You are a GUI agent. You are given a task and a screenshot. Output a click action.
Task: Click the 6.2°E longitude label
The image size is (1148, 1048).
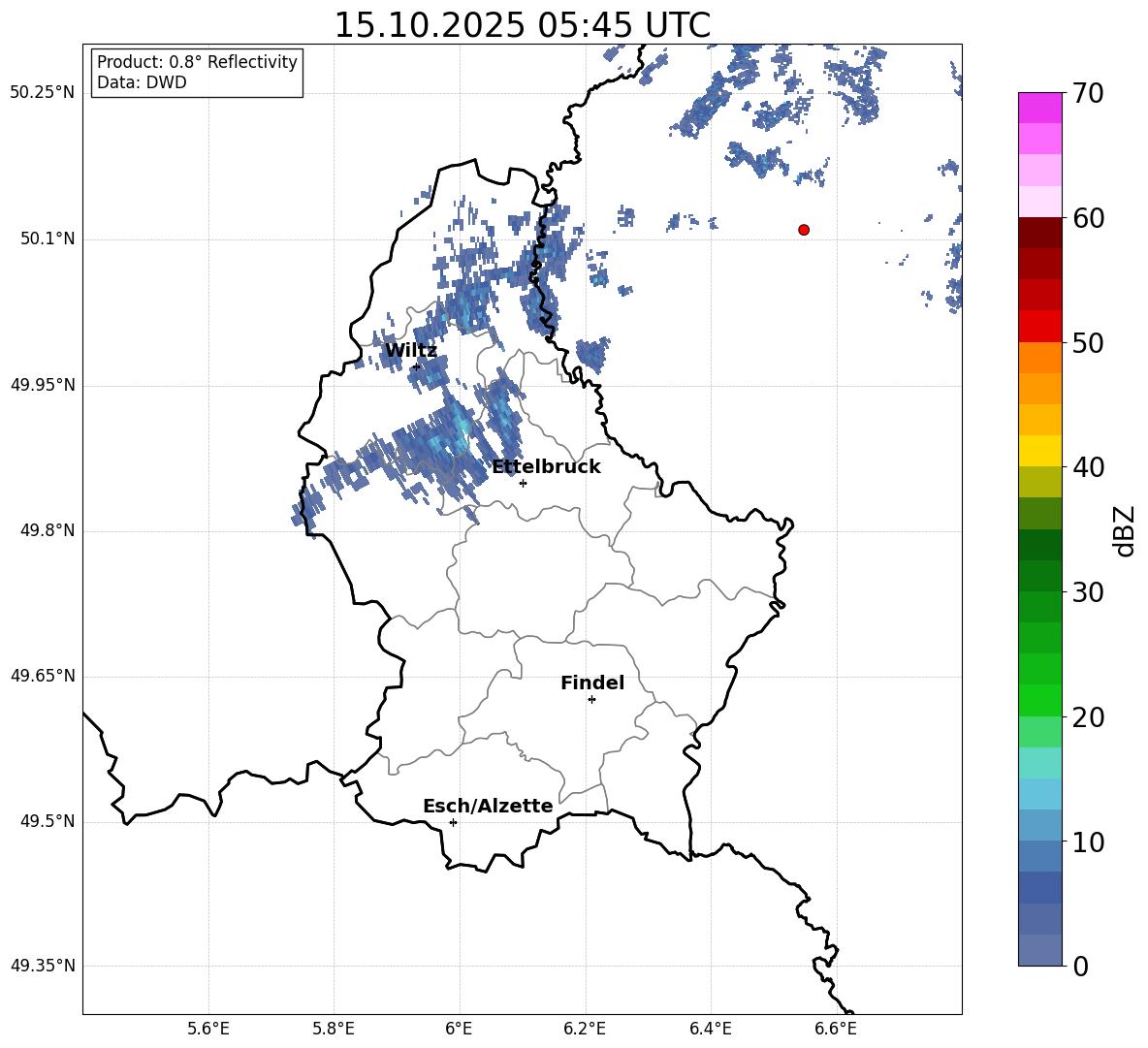pyautogui.click(x=585, y=1029)
